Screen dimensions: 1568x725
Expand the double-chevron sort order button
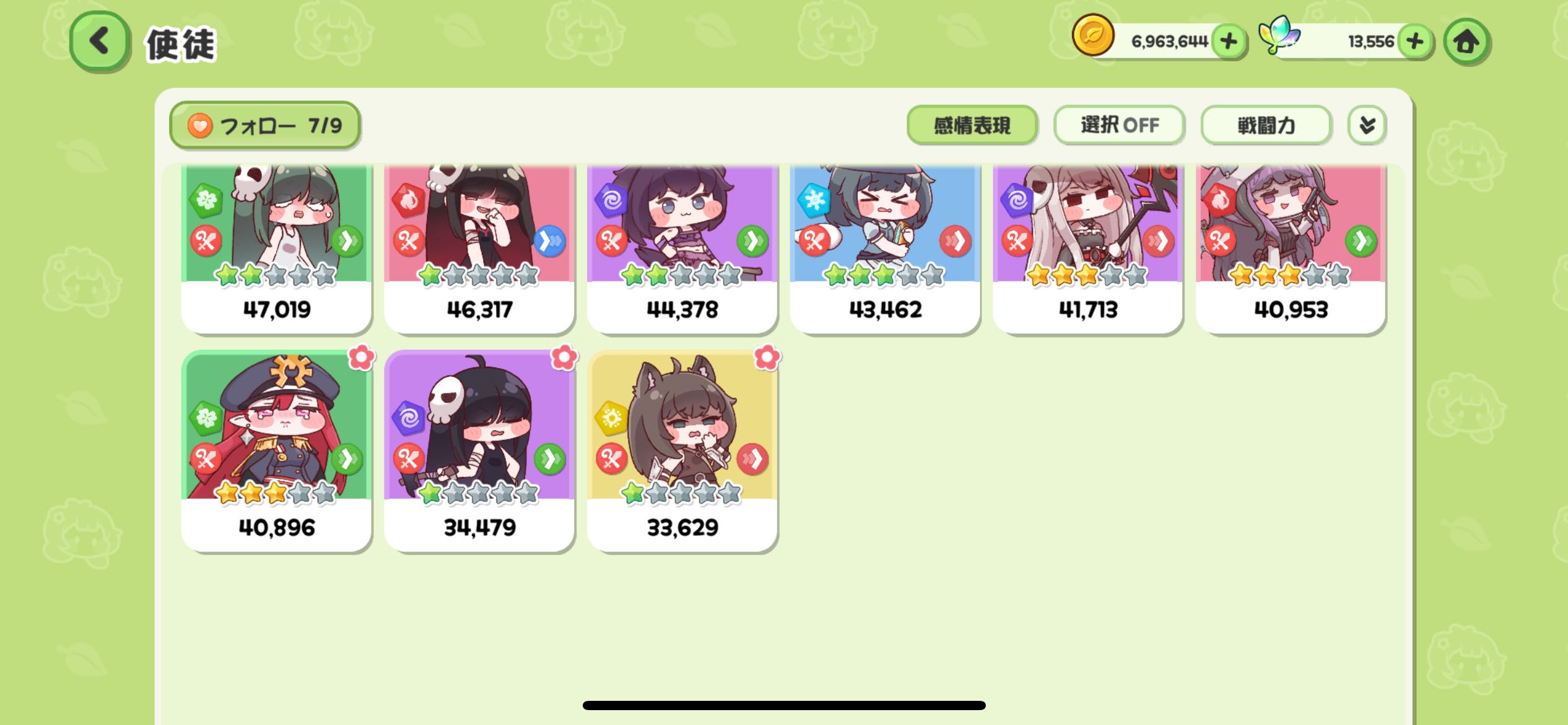click(1367, 125)
